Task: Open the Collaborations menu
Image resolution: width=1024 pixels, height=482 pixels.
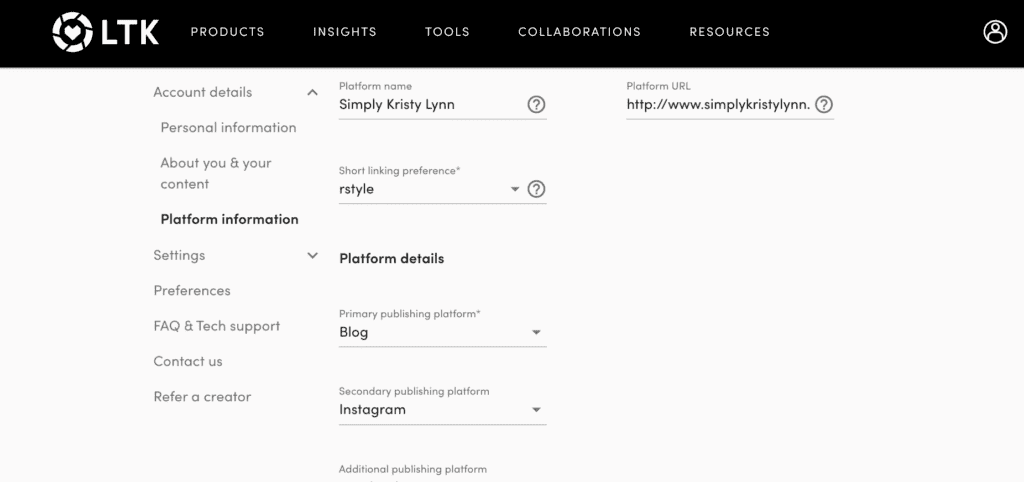Action: point(579,32)
